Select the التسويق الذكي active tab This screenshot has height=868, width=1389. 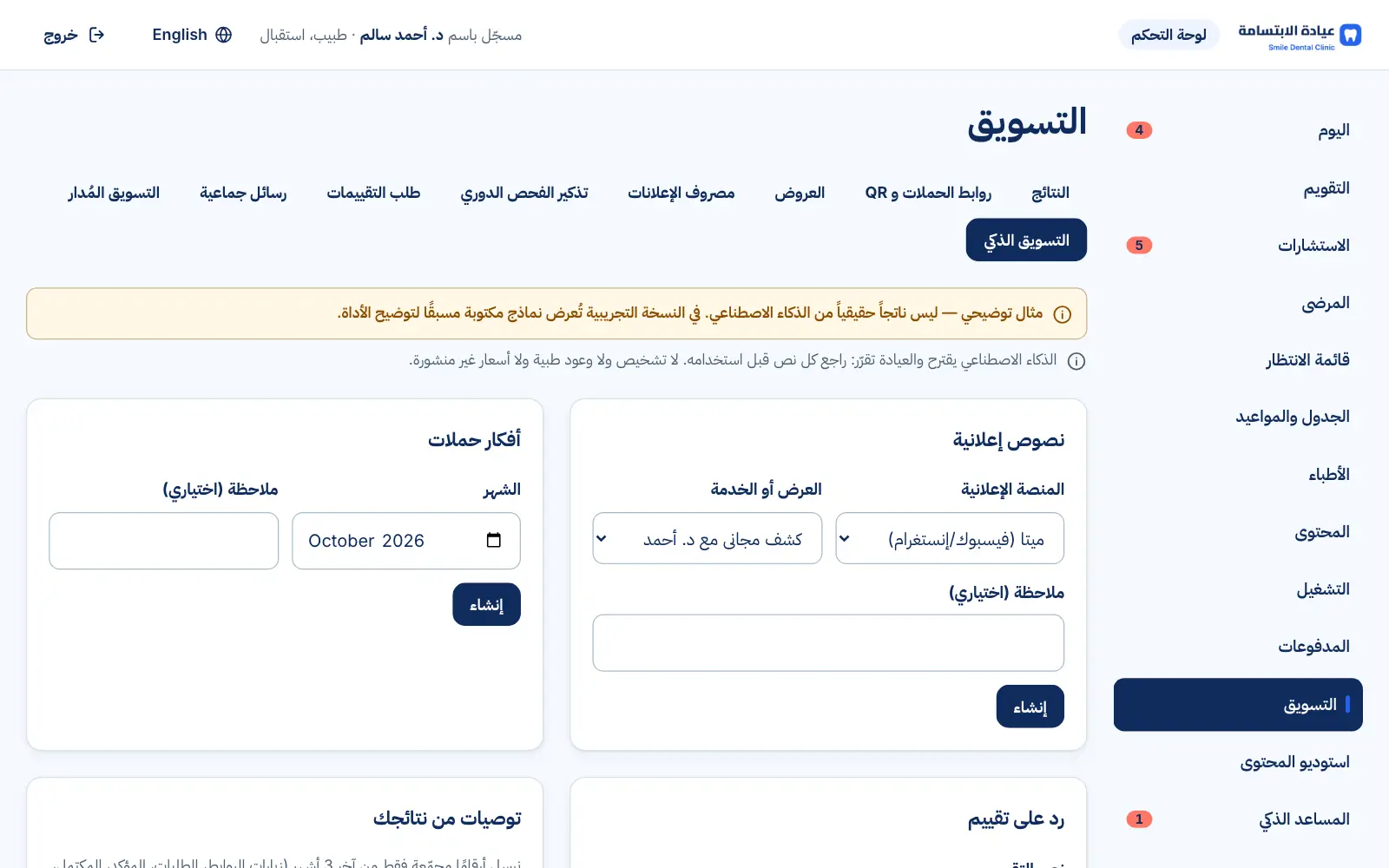point(1026,240)
